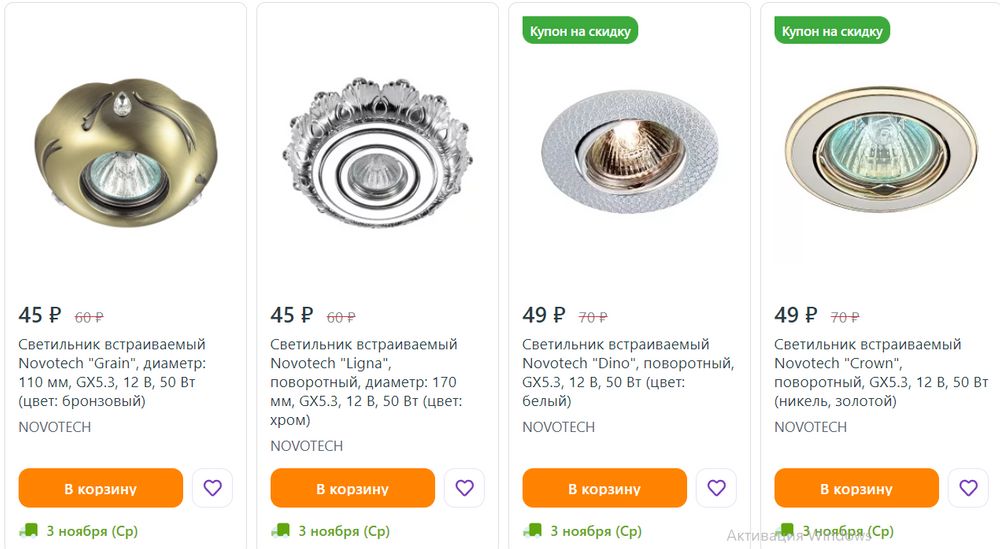Screen dimensions: 1000x549
Task: Favorite the Novotech Ligna lamp
Action: tap(464, 488)
